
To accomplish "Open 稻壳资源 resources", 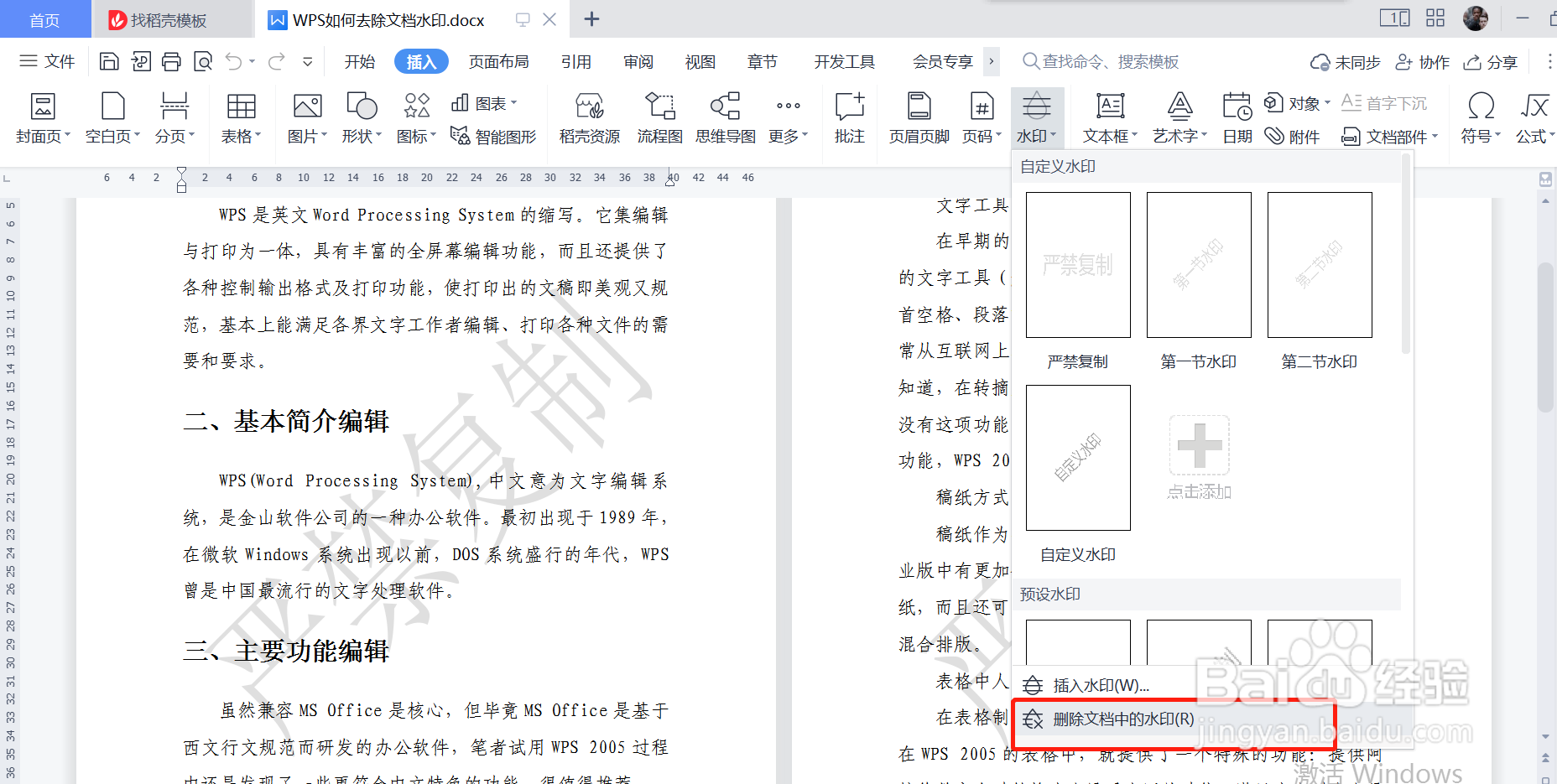I will pyautogui.click(x=590, y=118).
